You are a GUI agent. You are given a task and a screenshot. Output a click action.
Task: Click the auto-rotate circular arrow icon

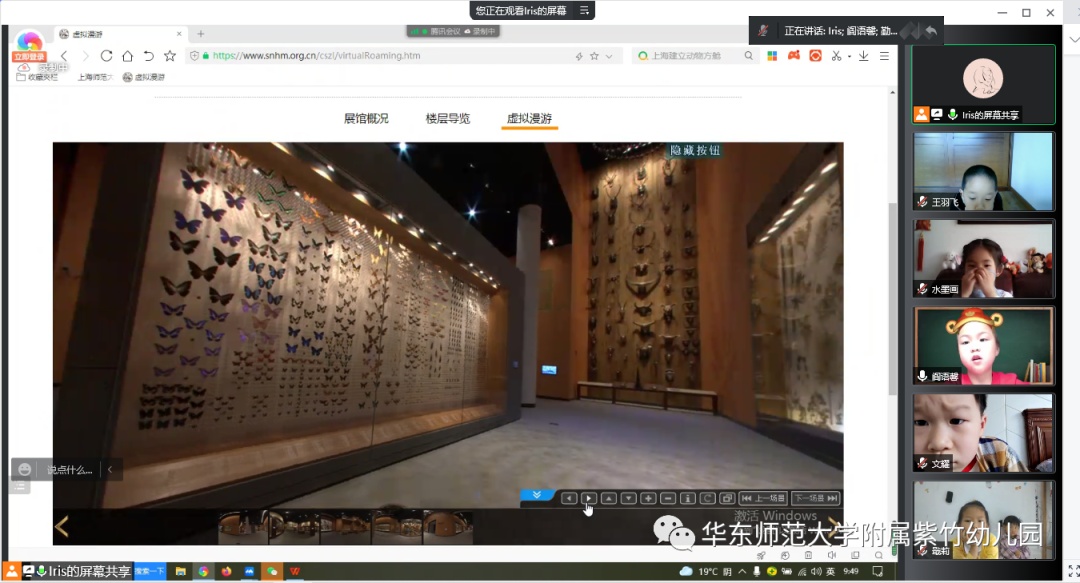[708, 498]
